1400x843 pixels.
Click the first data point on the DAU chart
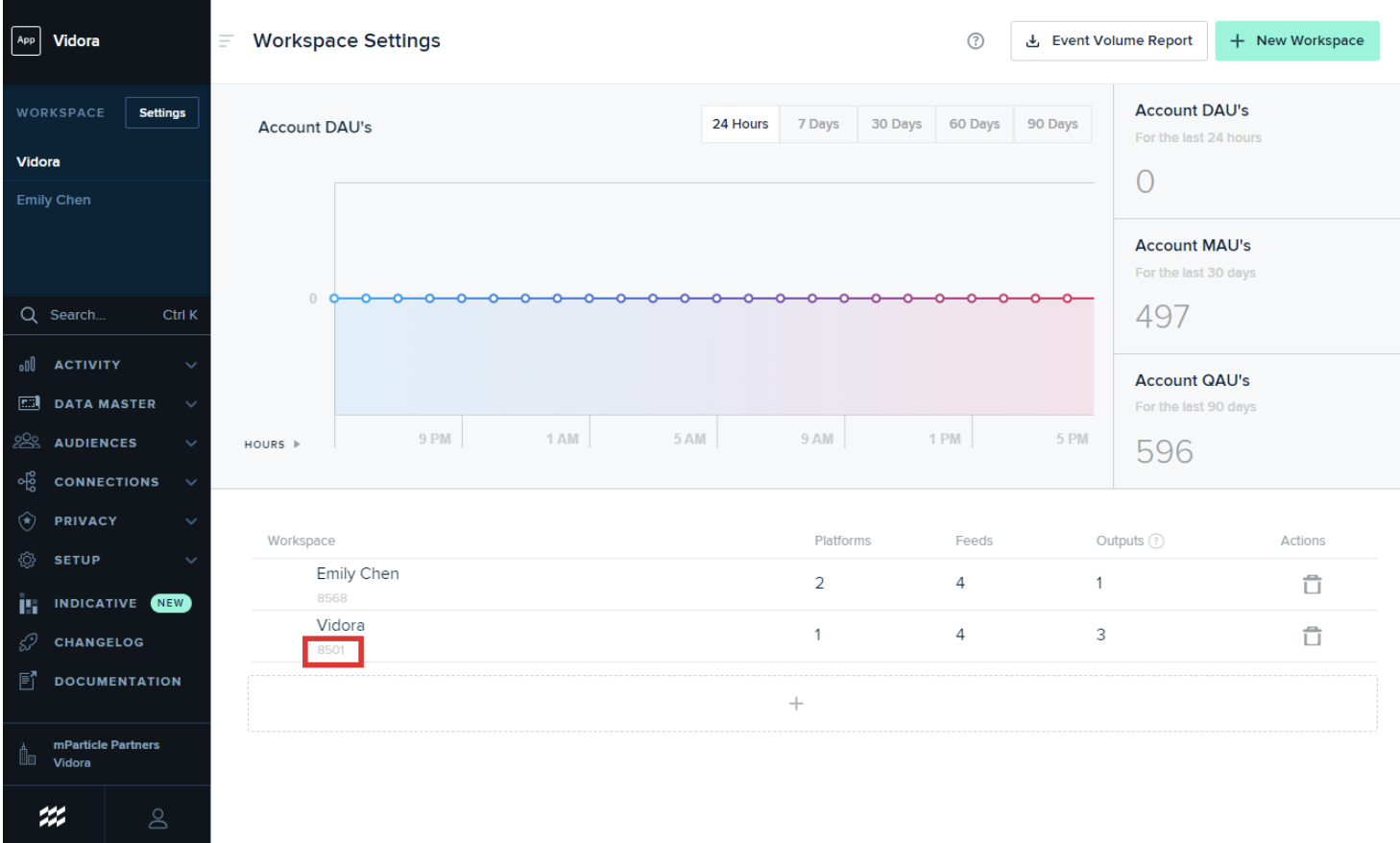click(334, 299)
